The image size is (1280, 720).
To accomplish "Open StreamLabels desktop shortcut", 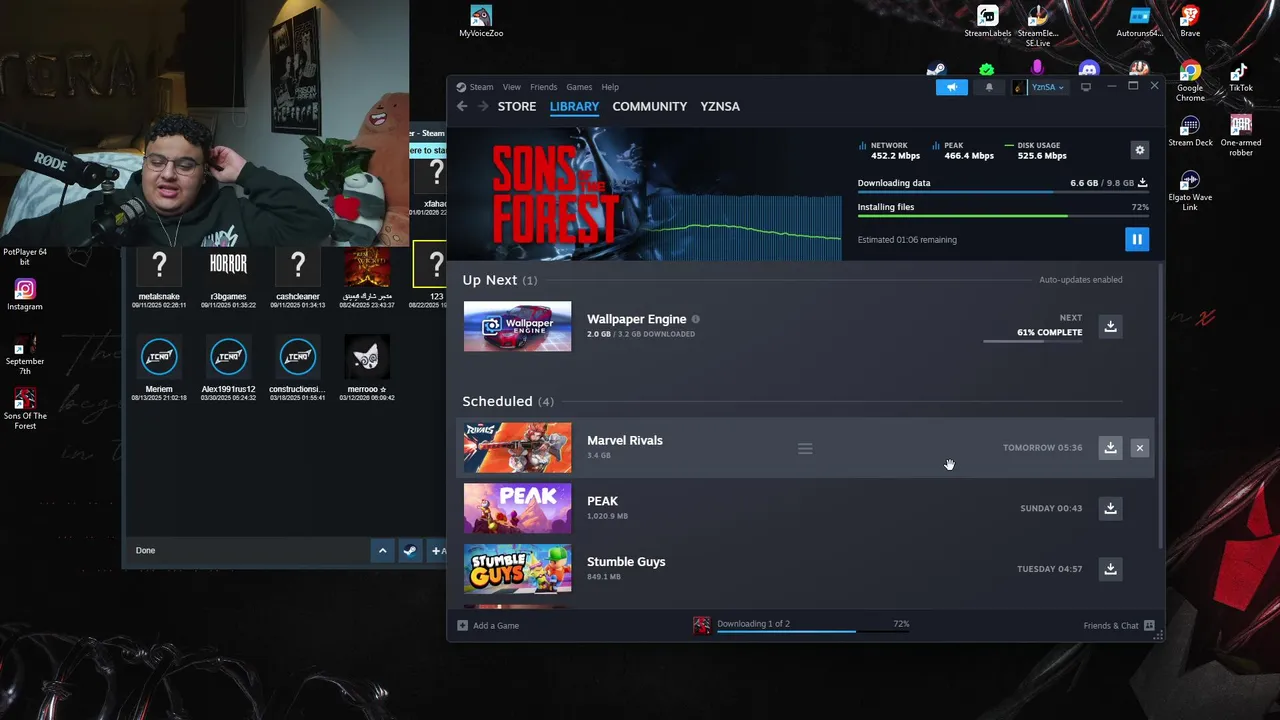I will pyautogui.click(x=988, y=21).
